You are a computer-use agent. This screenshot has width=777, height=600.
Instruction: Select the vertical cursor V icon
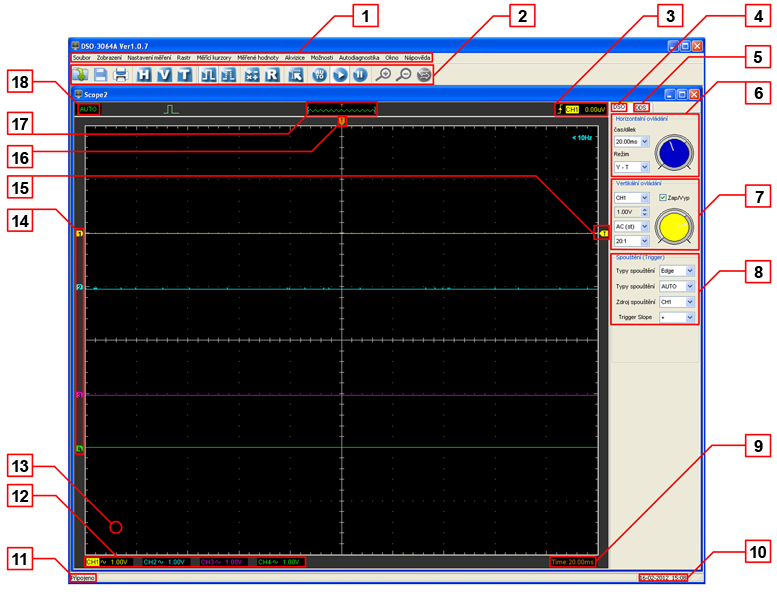click(164, 75)
